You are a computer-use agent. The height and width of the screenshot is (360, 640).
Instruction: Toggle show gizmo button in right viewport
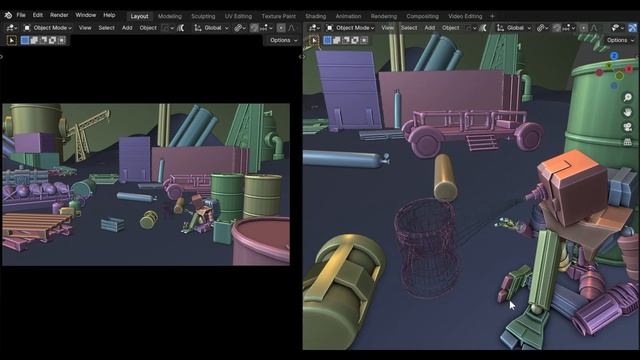[x=633, y=28]
